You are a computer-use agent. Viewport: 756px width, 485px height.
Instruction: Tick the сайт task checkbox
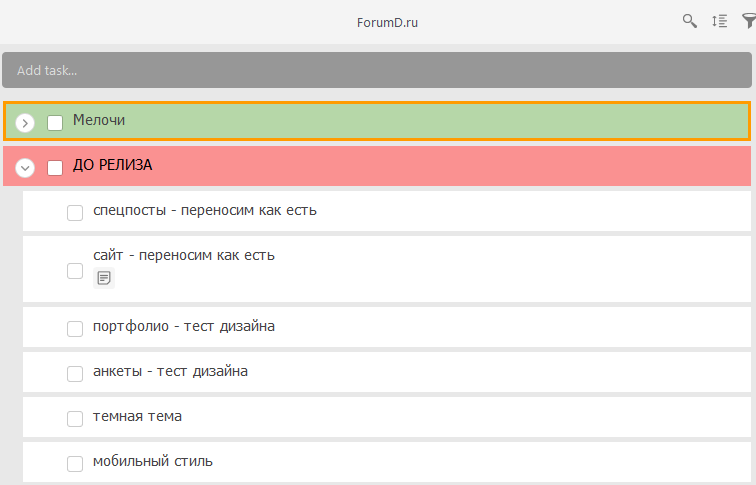tap(75, 270)
